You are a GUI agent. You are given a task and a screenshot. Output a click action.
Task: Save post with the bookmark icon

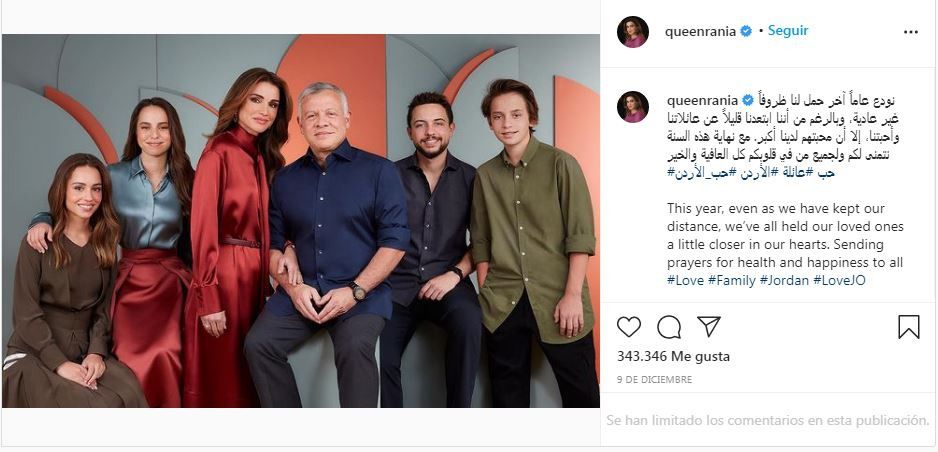click(x=909, y=327)
